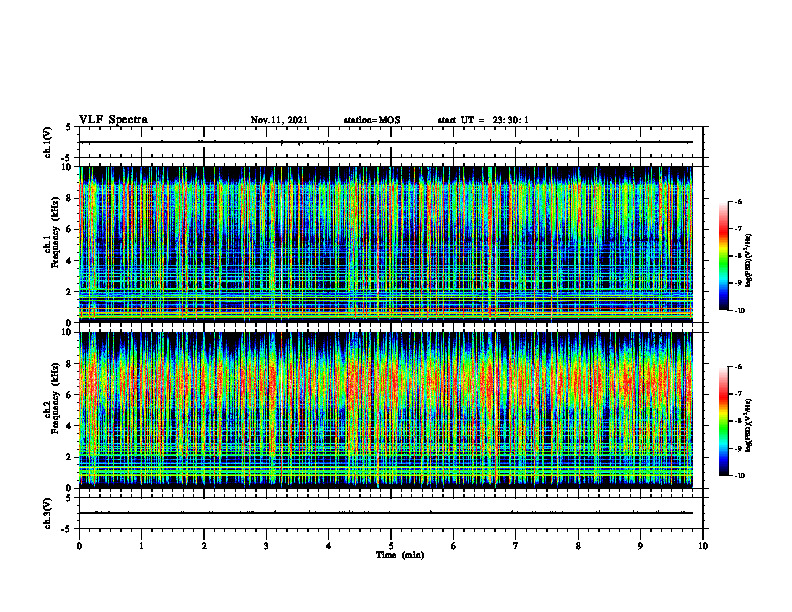Click the "-10" label on ch.1 color scale

(739, 311)
